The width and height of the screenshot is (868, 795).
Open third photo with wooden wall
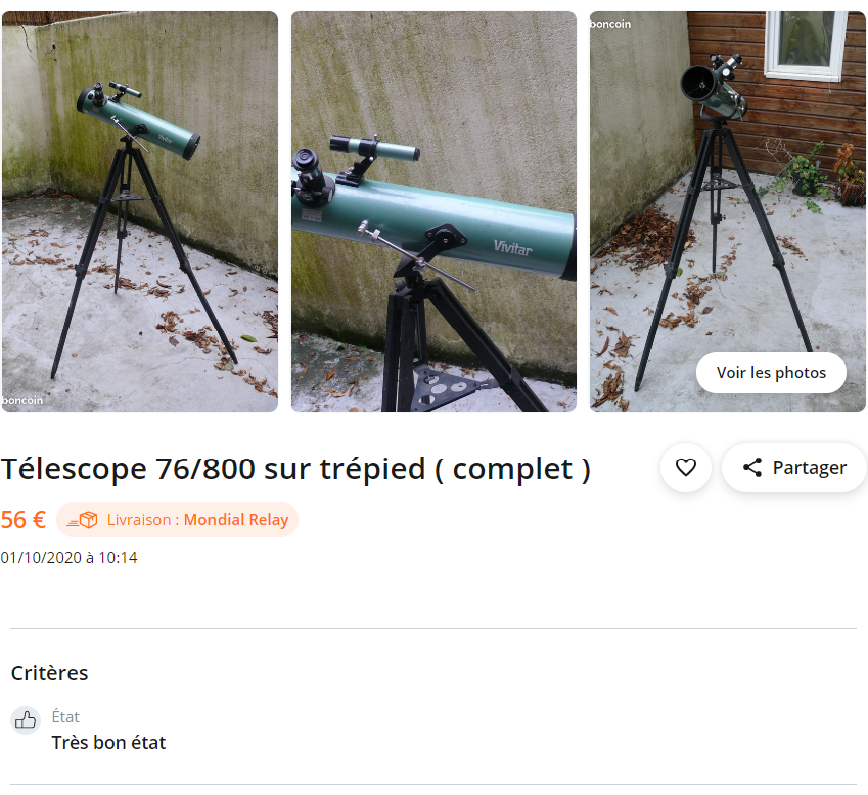point(727,211)
